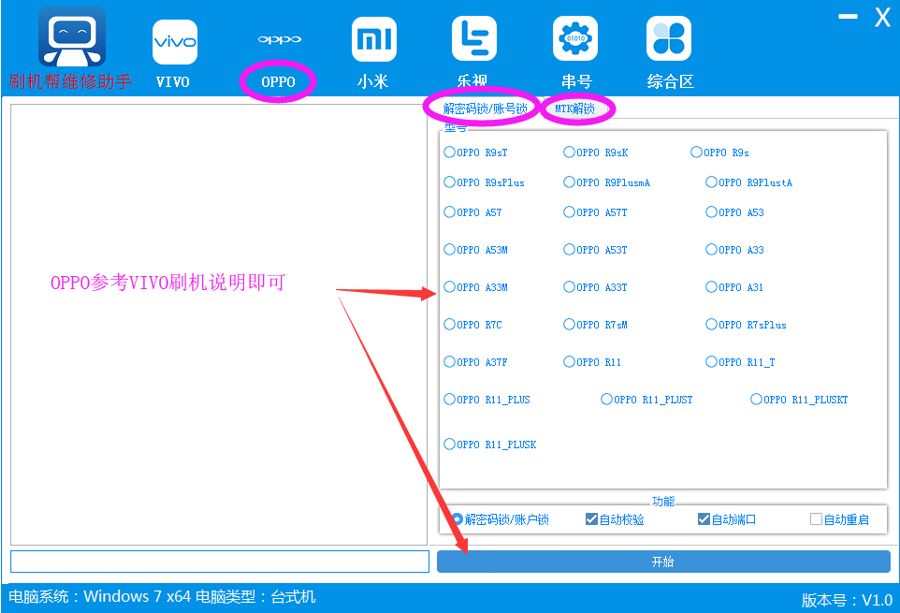Image resolution: width=900 pixels, height=613 pixels.
Task: Select OPPO A53T model
Action: [x=595, y=250]
